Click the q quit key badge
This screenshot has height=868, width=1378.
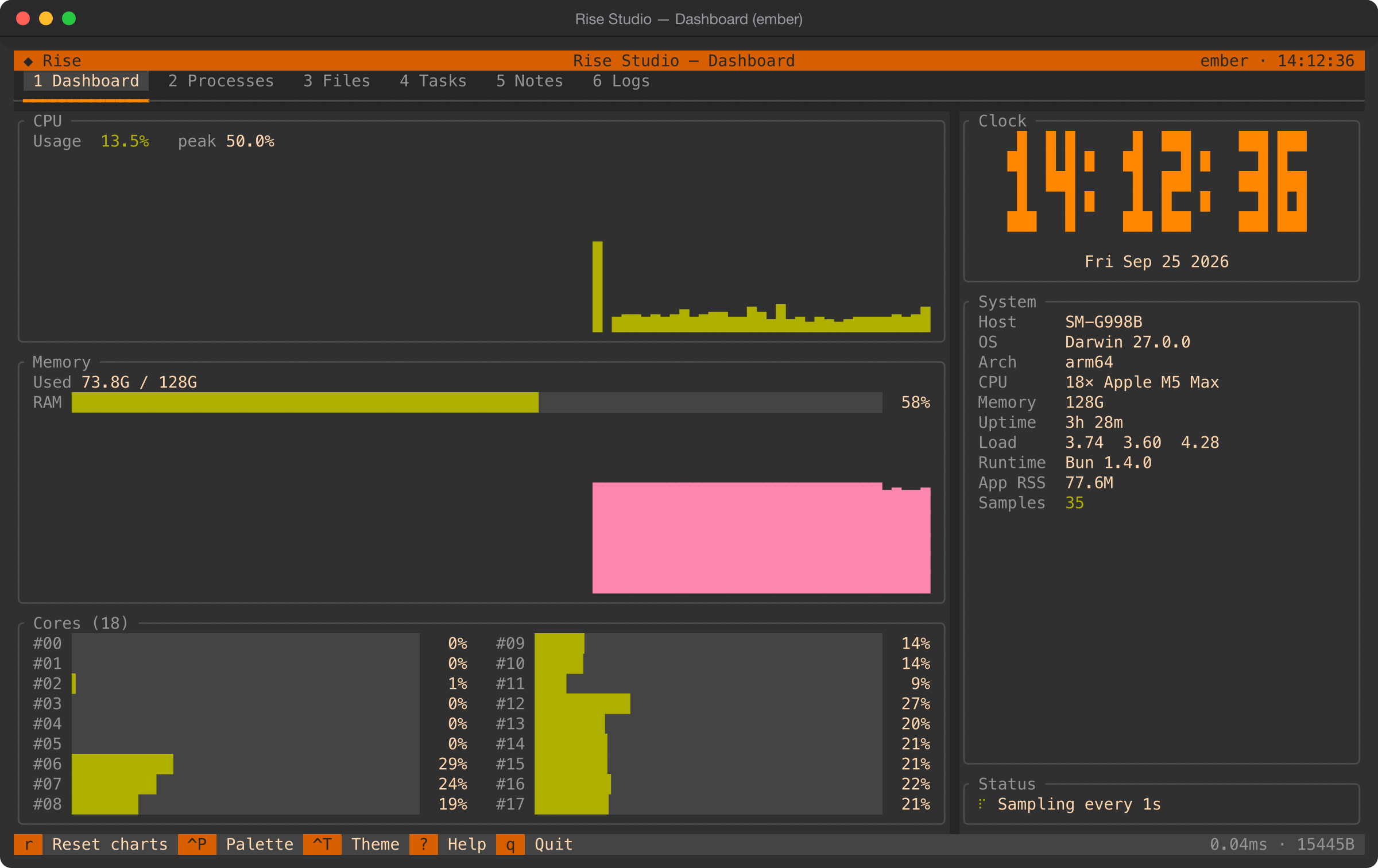(510, 844)
